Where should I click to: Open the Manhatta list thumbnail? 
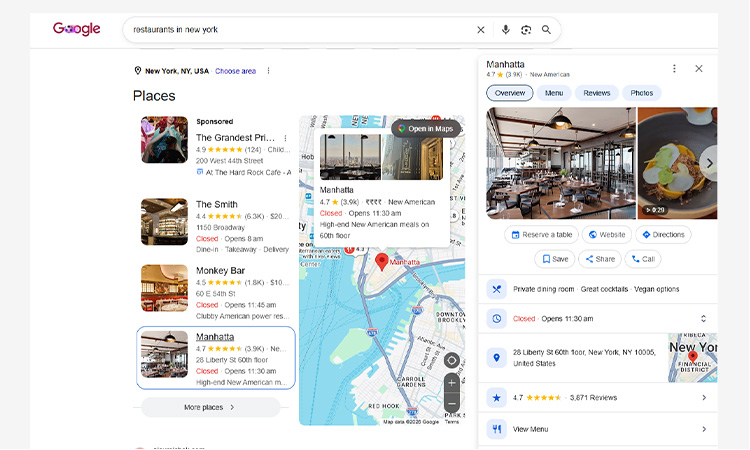coord(164,354)
